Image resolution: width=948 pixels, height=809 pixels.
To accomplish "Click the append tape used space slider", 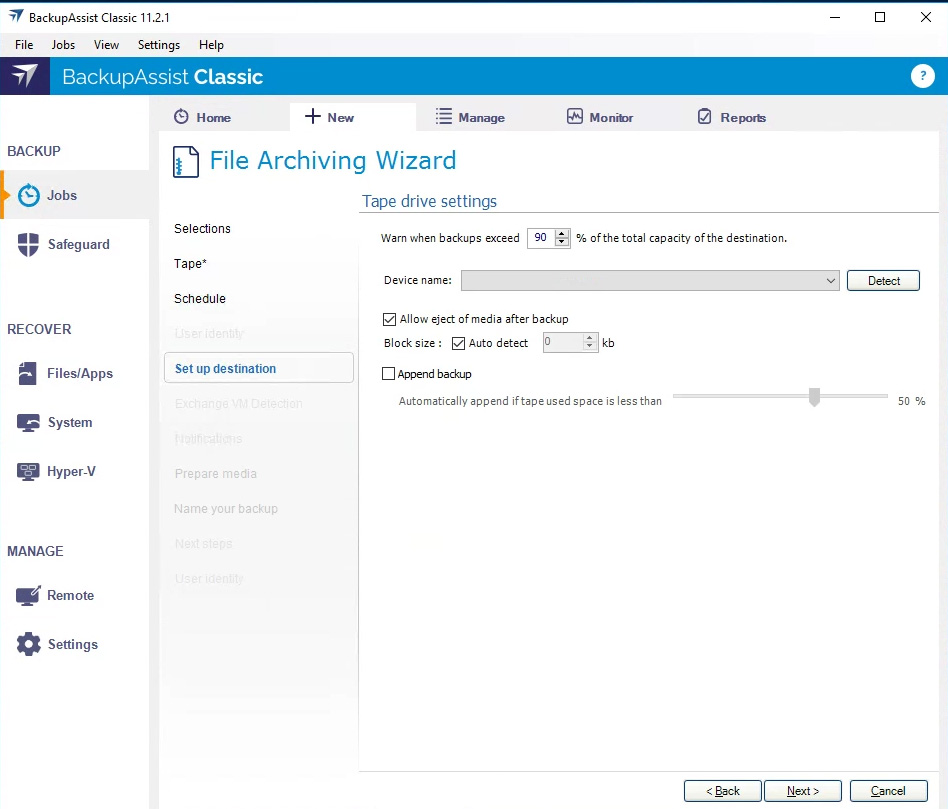I will [x=814, y=397].
